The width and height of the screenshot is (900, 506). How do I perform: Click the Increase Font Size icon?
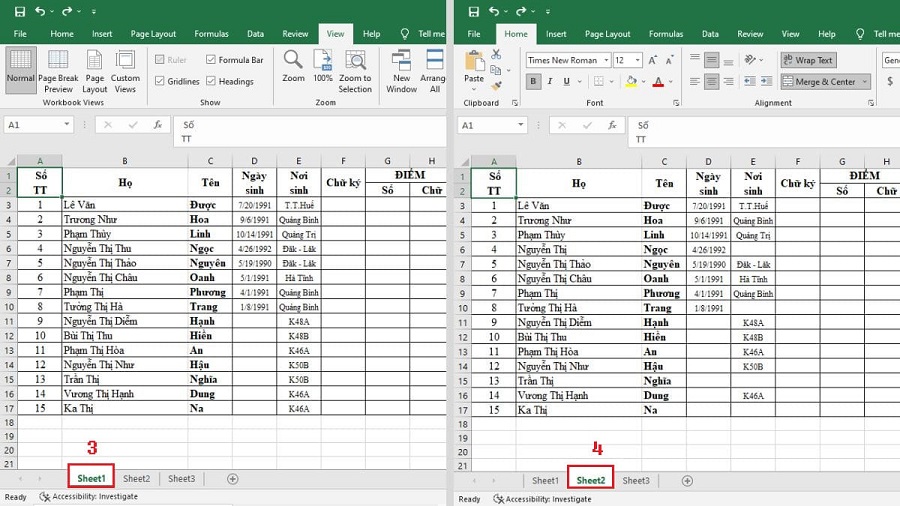pos(654,60)
